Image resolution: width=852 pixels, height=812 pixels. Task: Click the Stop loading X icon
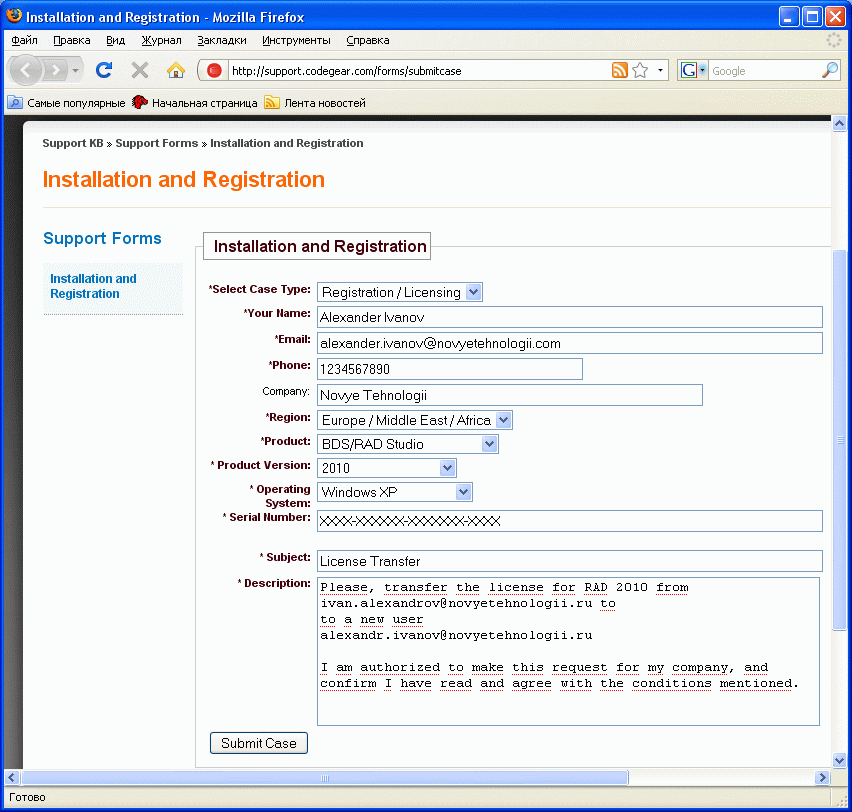[140, 70]
